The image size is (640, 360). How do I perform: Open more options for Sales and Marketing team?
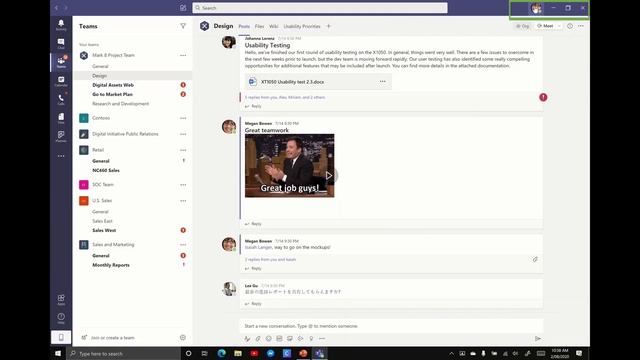[183, 244]
